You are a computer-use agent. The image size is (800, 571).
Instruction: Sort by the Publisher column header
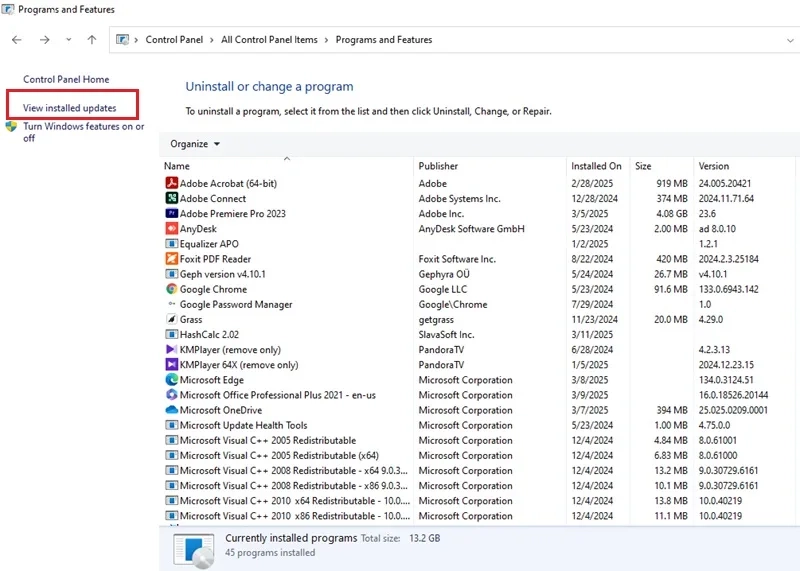(x=490, y=166)
